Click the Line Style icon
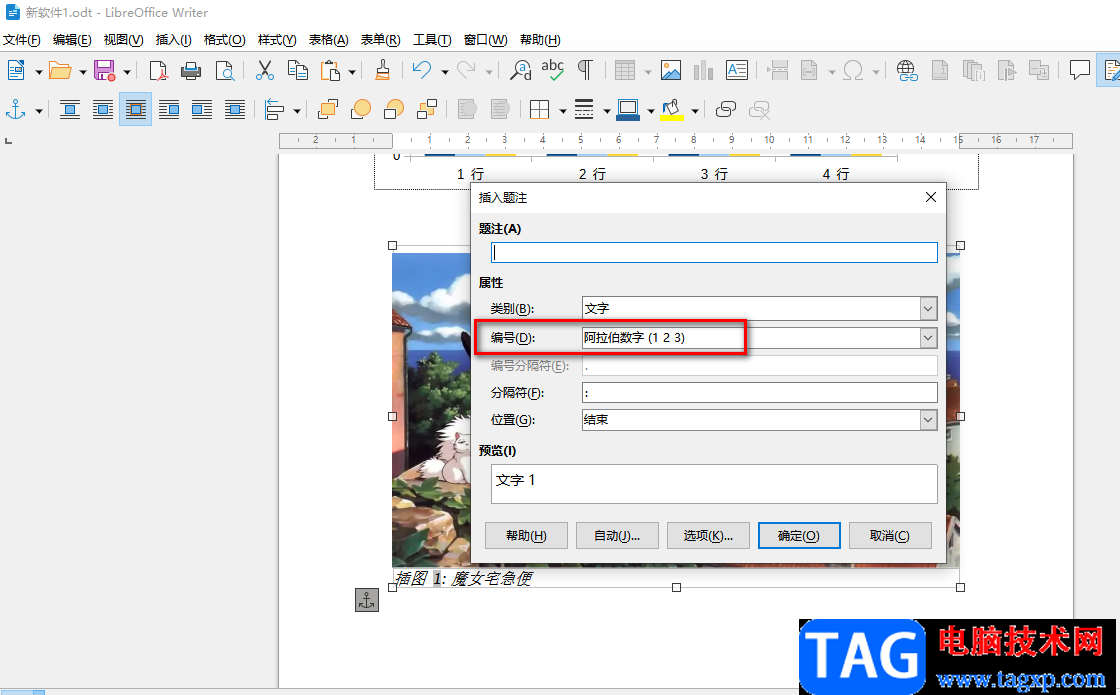Viewport: 1120px width, 695px height. coord(584,110)
